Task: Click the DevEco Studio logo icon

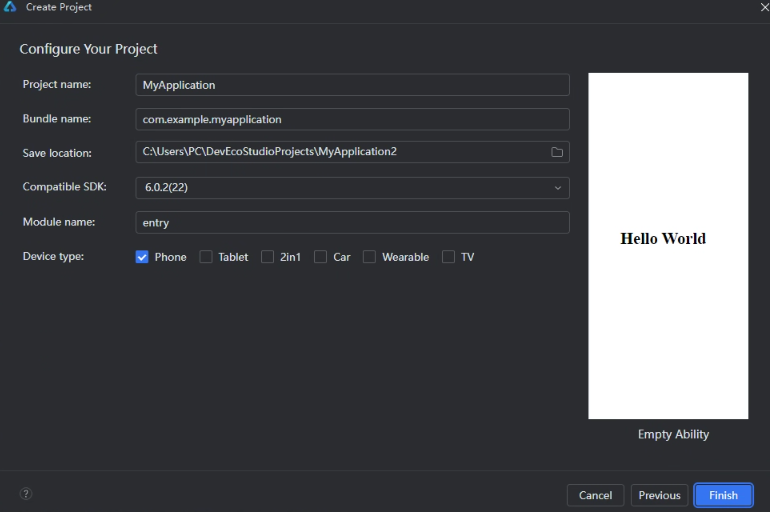Action: (10, 6)
